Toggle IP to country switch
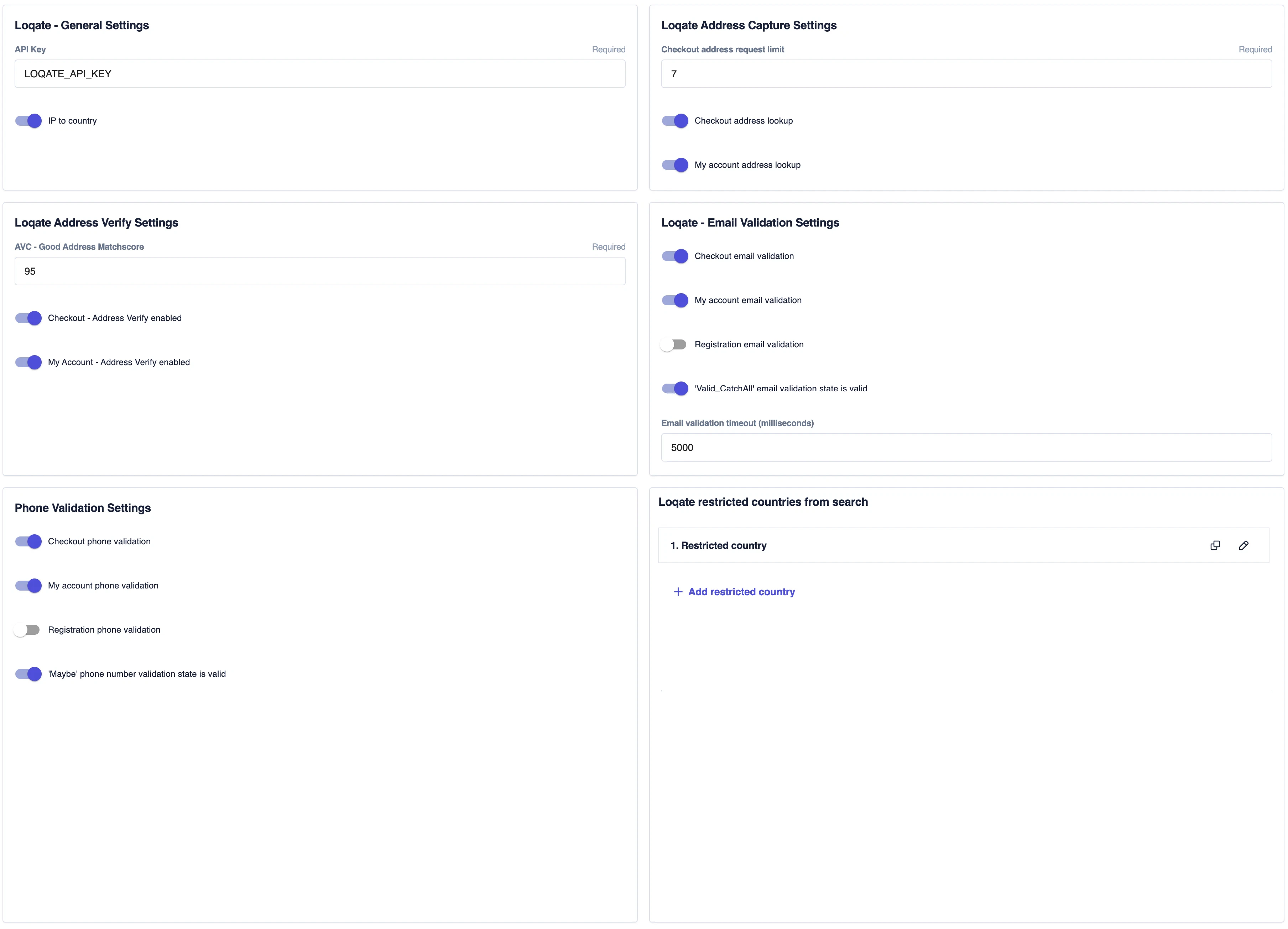Image resolution: width=1288 pixels, height=929 pixels. 28,120
